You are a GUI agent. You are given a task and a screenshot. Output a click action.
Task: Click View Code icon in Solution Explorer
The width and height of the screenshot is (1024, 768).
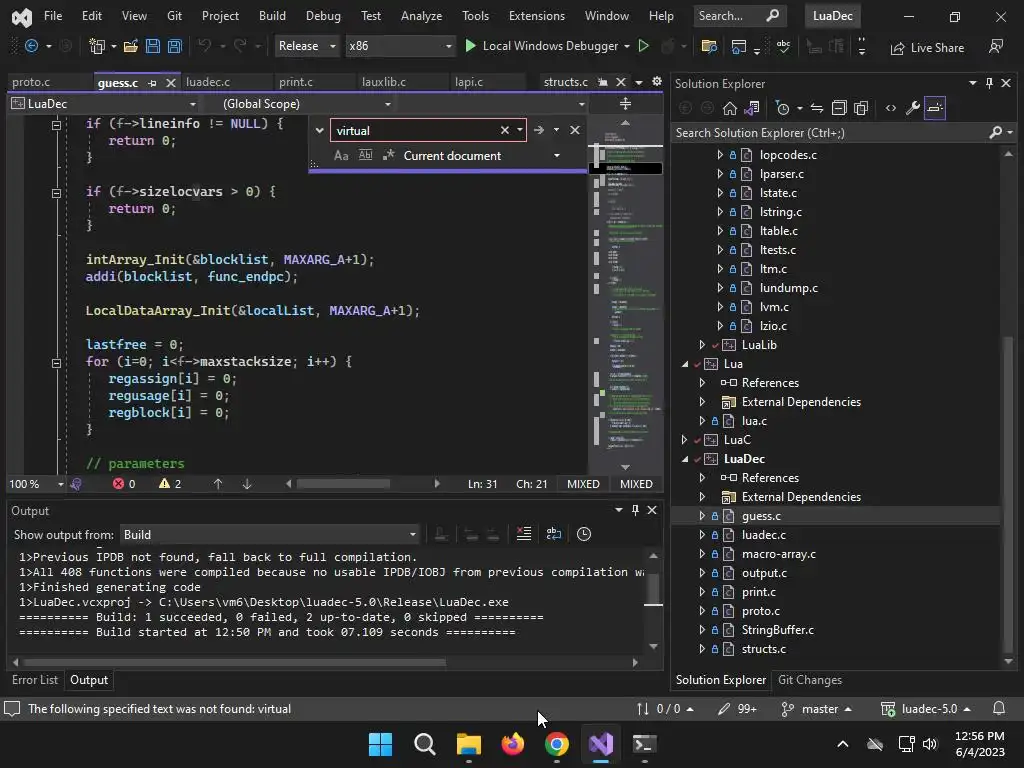tap(891, 108)
